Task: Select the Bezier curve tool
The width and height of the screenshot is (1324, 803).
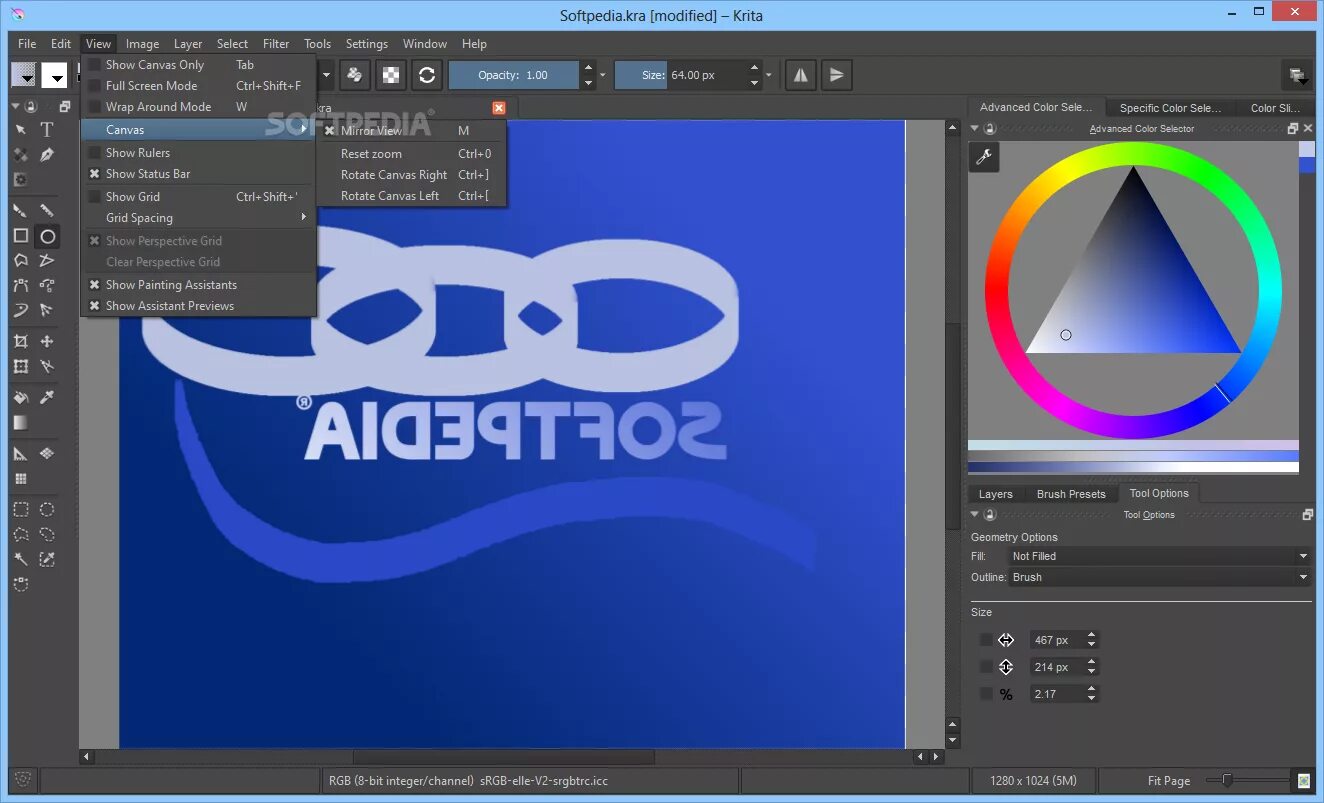Action: [20, 286]
